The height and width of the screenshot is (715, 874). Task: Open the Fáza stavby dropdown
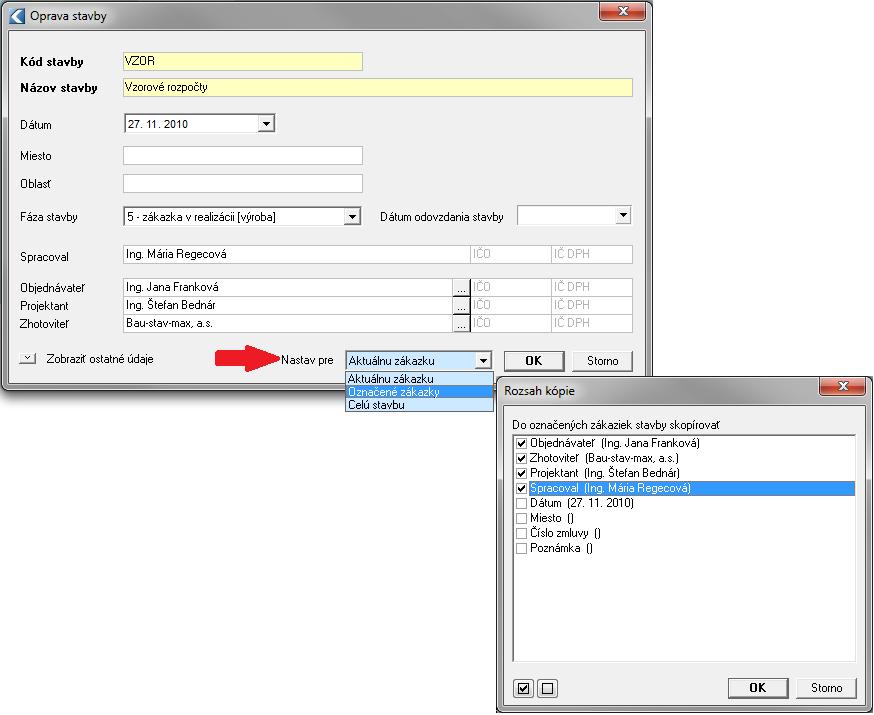(x=352, y=217)
